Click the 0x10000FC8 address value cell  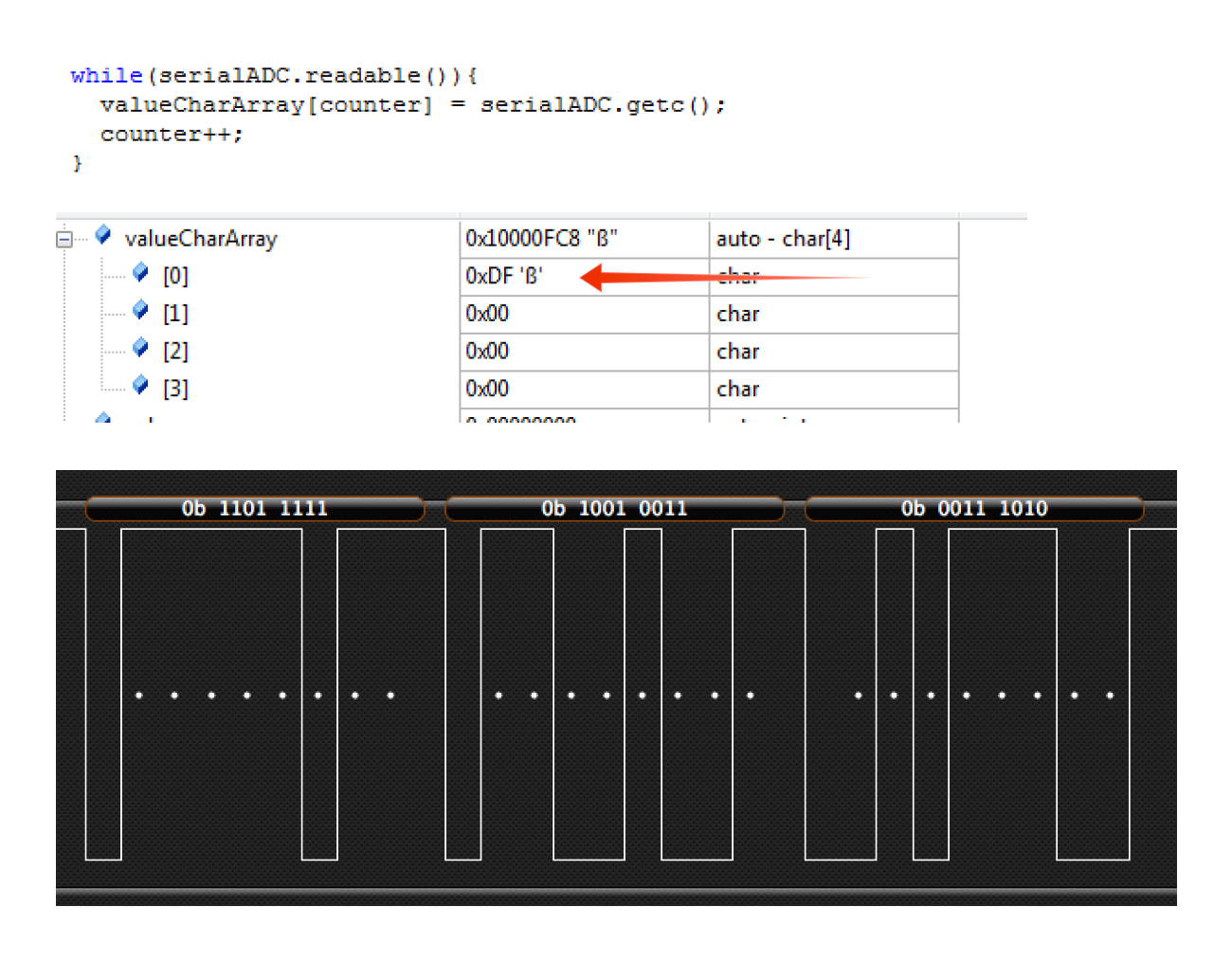point(541,239)
